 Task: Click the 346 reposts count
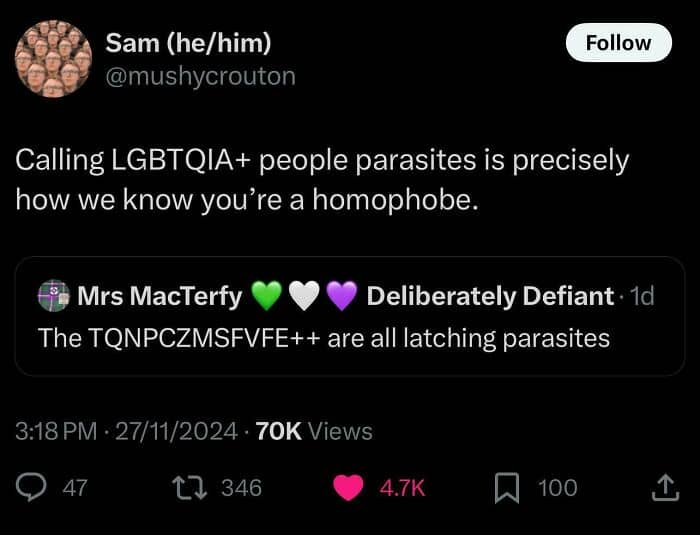pos(241,487)
